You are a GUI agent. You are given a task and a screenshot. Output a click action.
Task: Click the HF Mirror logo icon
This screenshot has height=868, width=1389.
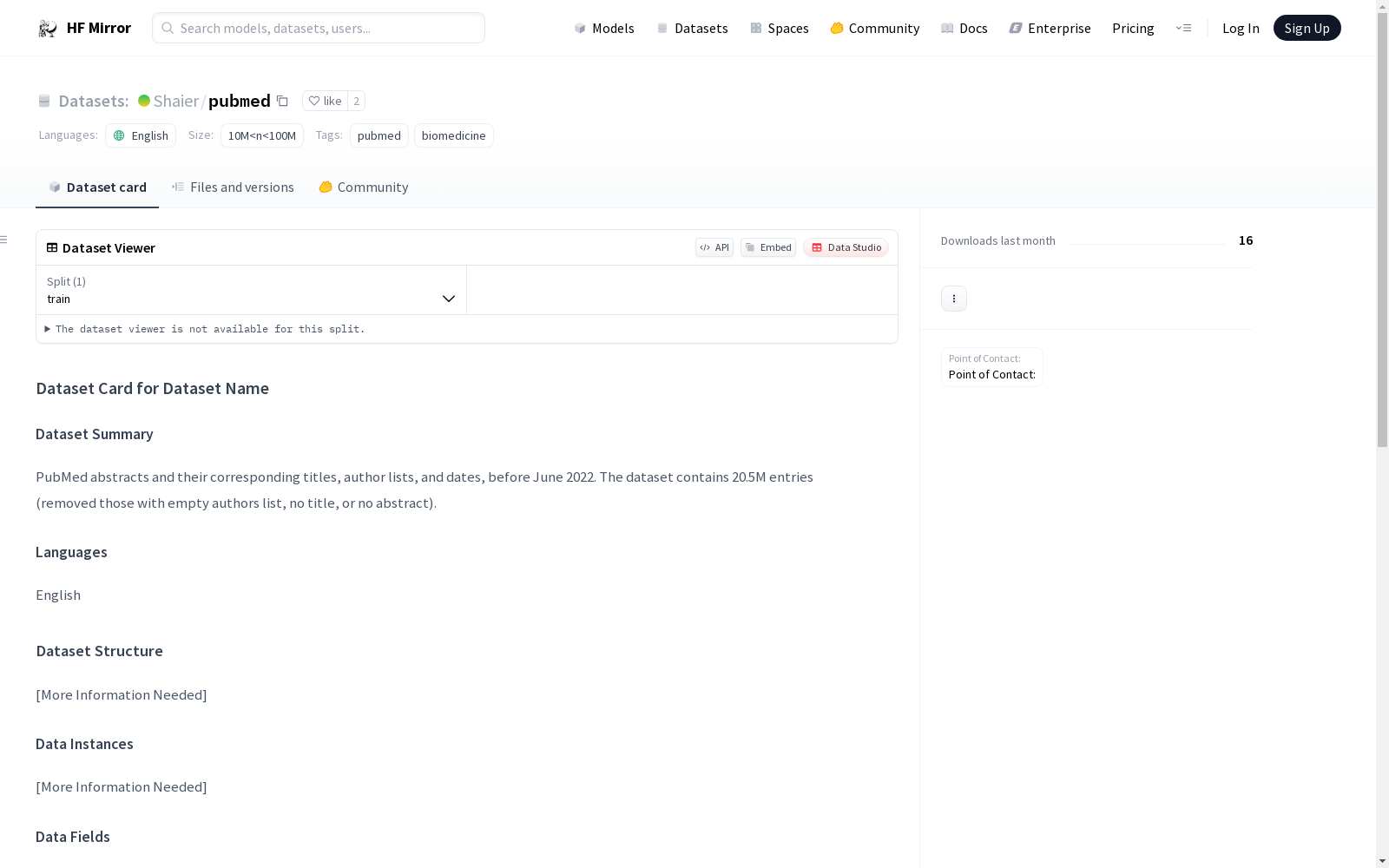(x=47, y=29)
